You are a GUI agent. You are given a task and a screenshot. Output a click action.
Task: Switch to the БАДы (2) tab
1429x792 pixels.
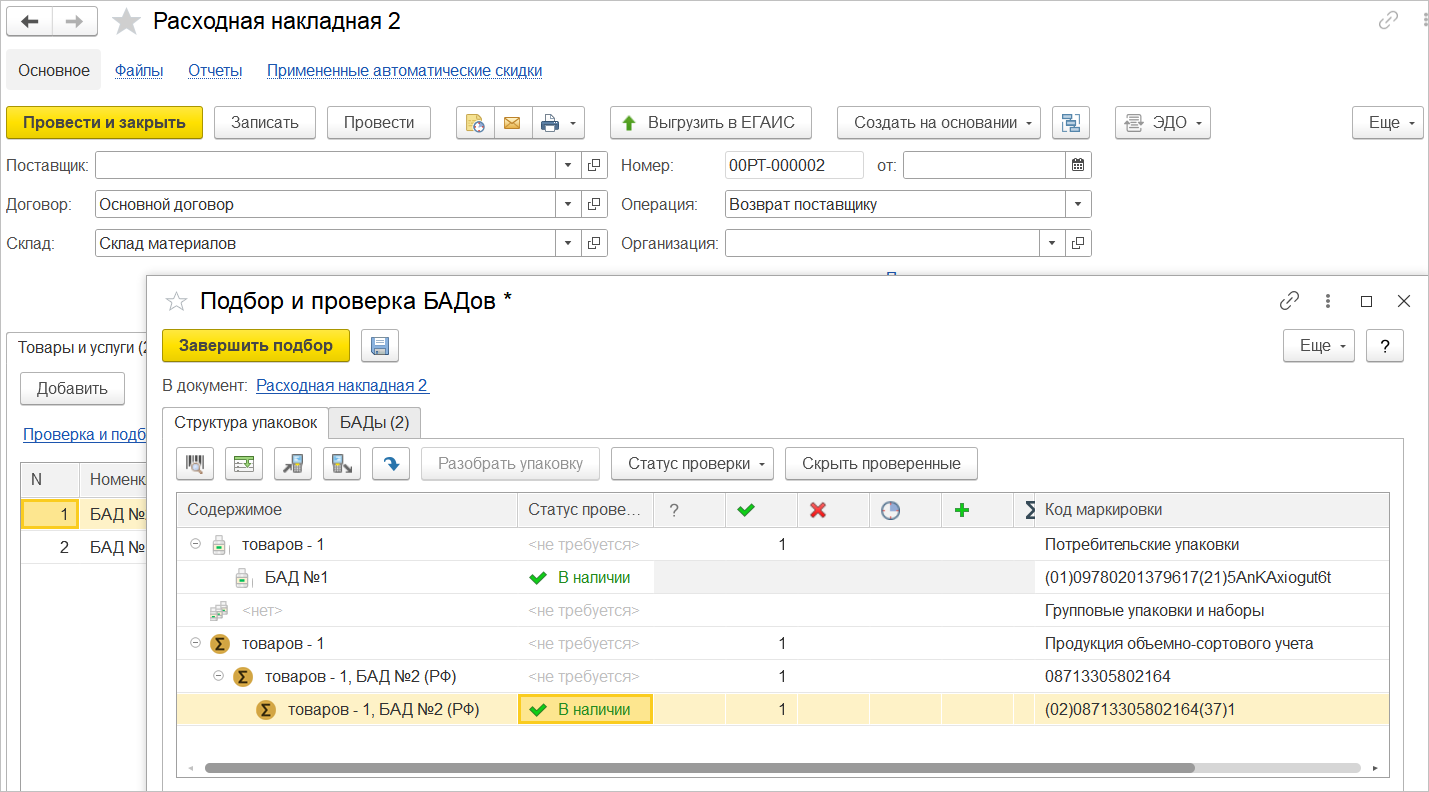pyautogui.click(x=375, y=423)
